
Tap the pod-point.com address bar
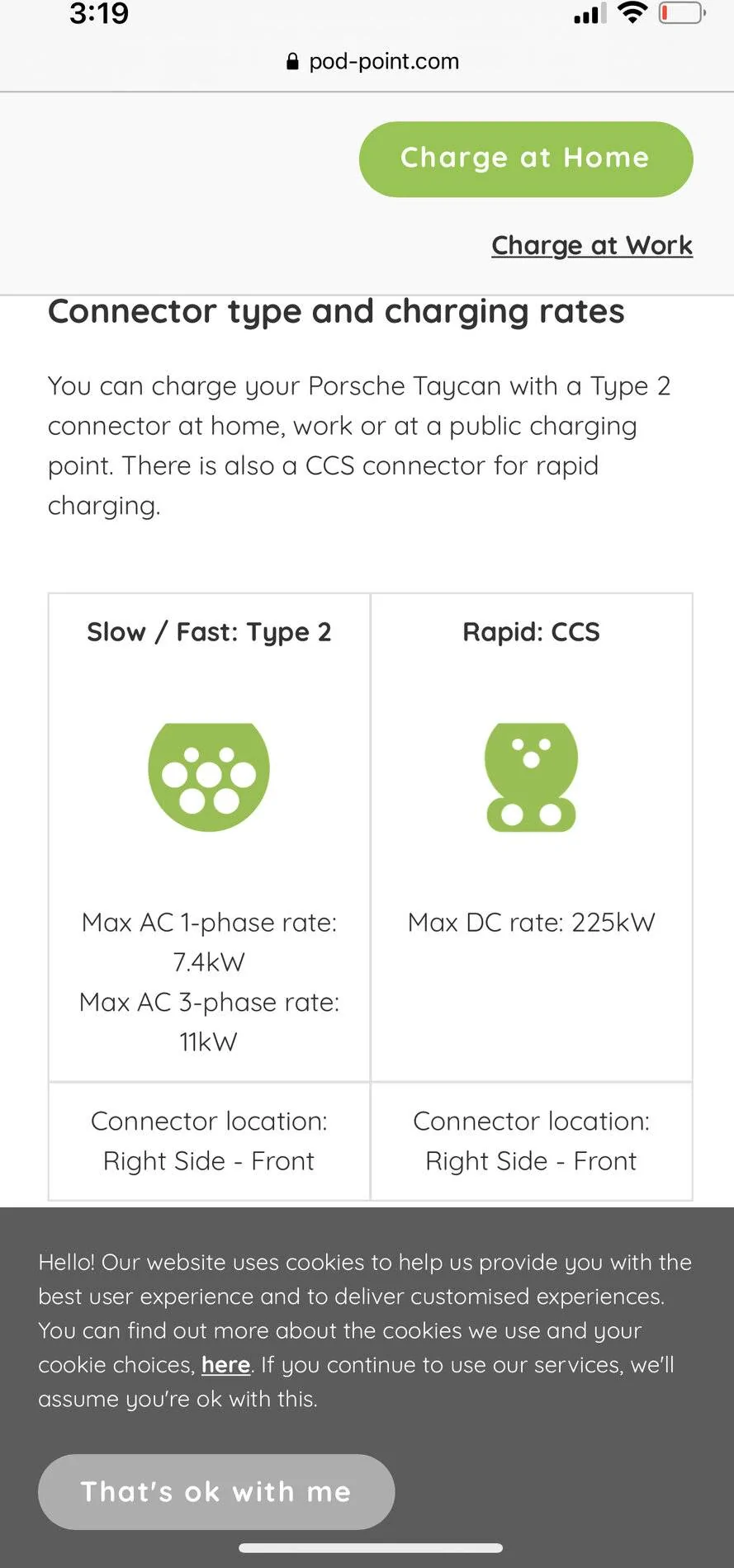click(372, 62)
